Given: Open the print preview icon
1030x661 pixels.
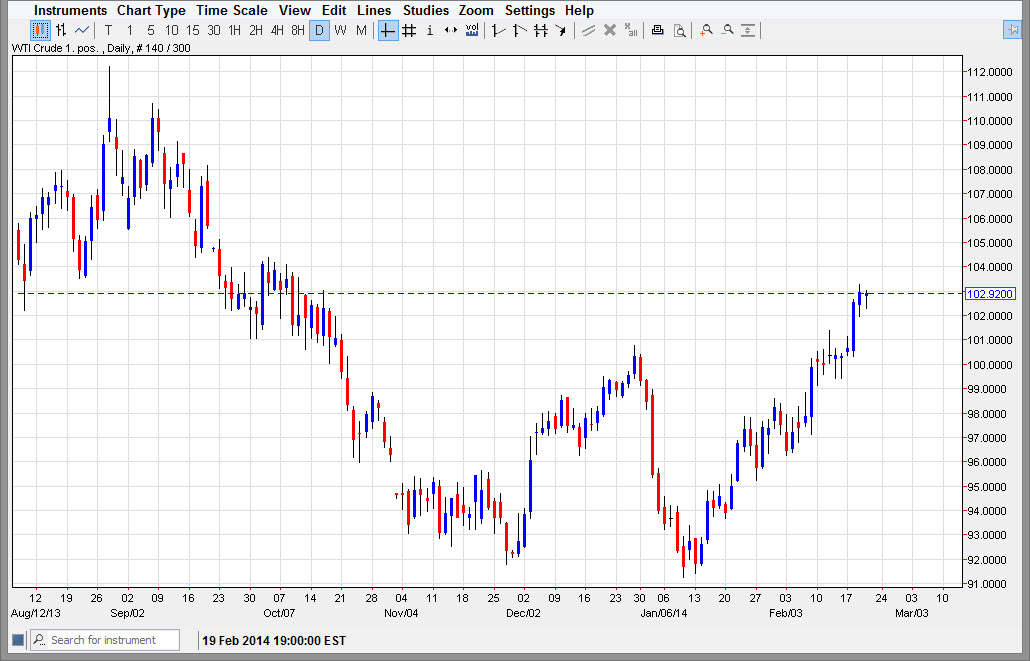Looking at the screenshot, I should (679, 30).
